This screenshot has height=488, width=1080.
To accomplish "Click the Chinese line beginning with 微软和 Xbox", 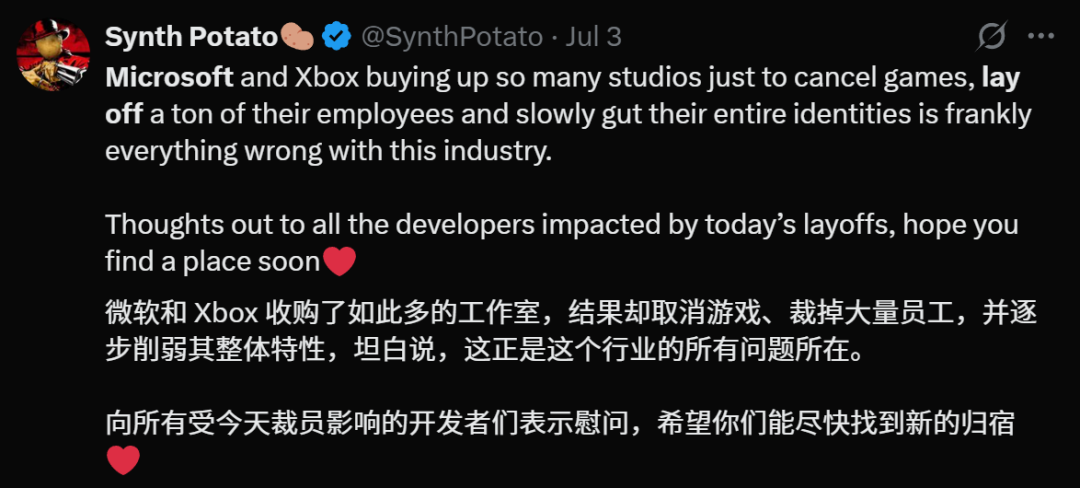I will coord(571,313).
